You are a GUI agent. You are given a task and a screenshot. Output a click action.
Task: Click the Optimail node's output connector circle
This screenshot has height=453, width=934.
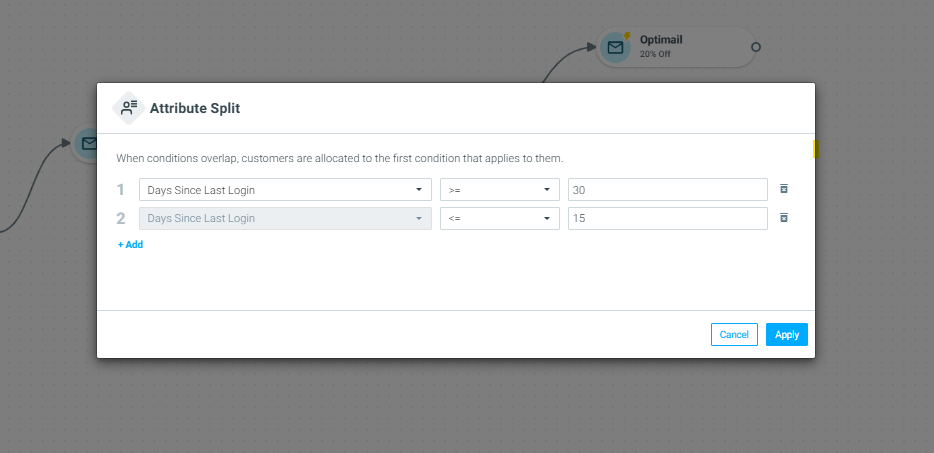pos(756,47)
